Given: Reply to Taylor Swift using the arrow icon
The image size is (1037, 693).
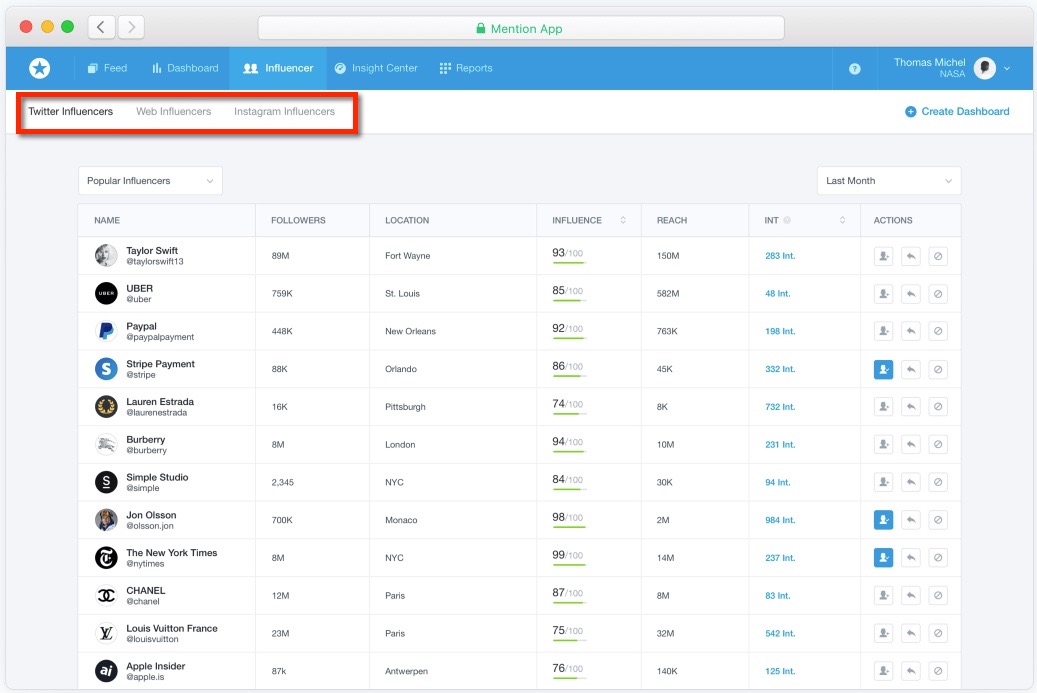Looking at the screenshot, I should pyautogui.click(x=911, y=256).
